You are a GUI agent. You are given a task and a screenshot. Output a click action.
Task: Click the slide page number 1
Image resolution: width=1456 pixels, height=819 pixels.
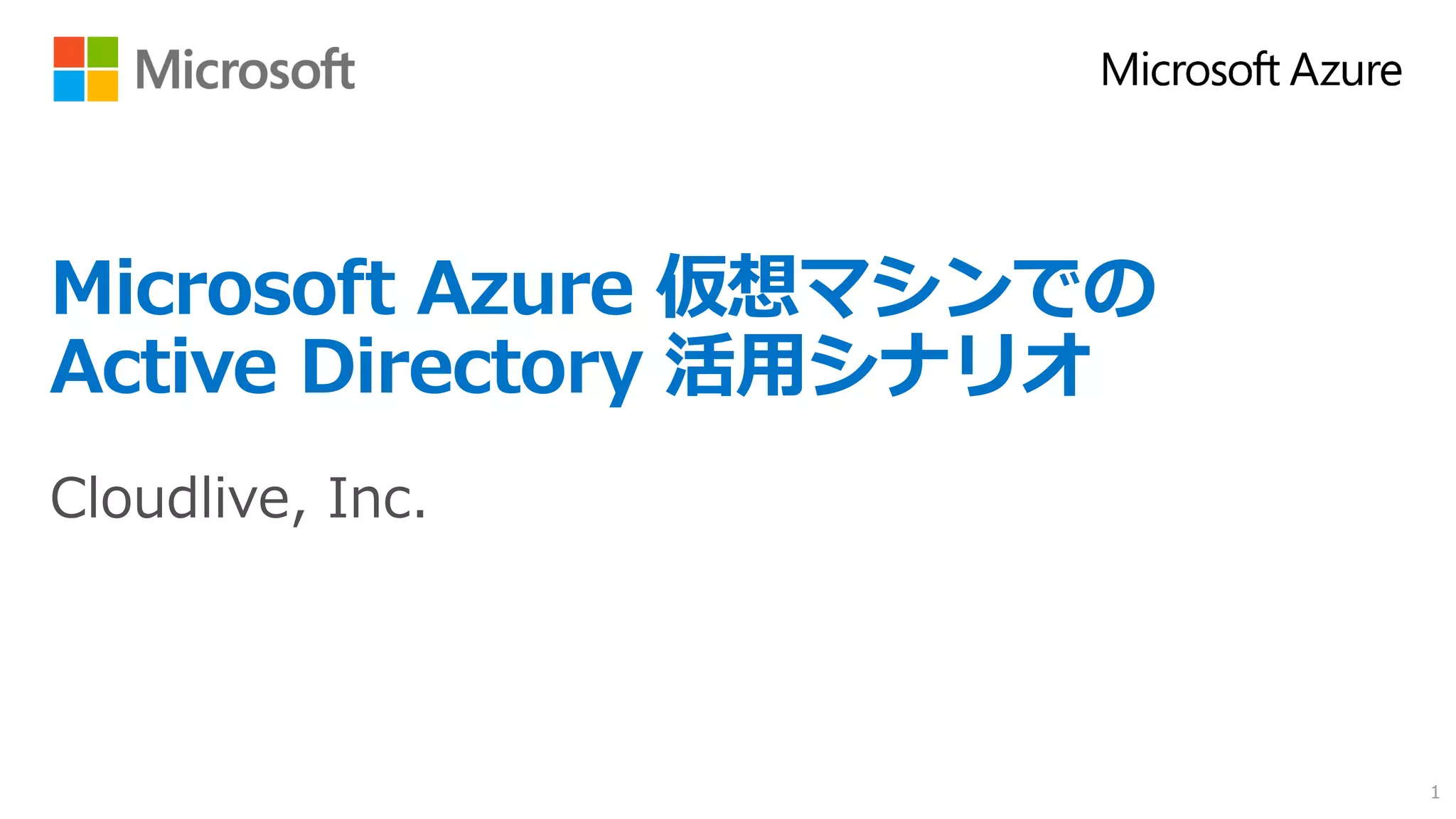point(1435,792)
